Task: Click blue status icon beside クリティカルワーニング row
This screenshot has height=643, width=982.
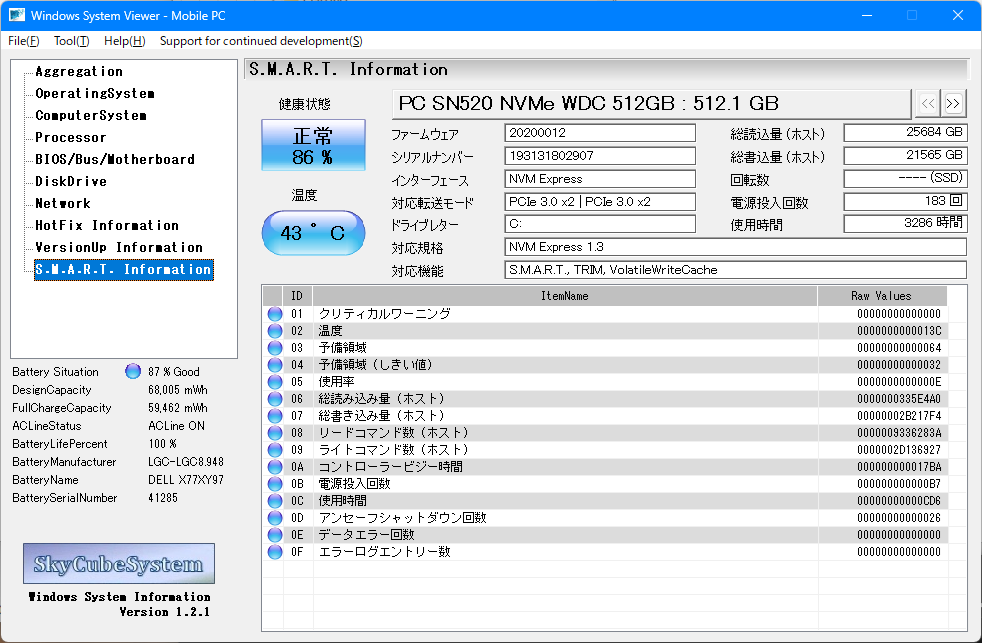Action: [274, 313]
